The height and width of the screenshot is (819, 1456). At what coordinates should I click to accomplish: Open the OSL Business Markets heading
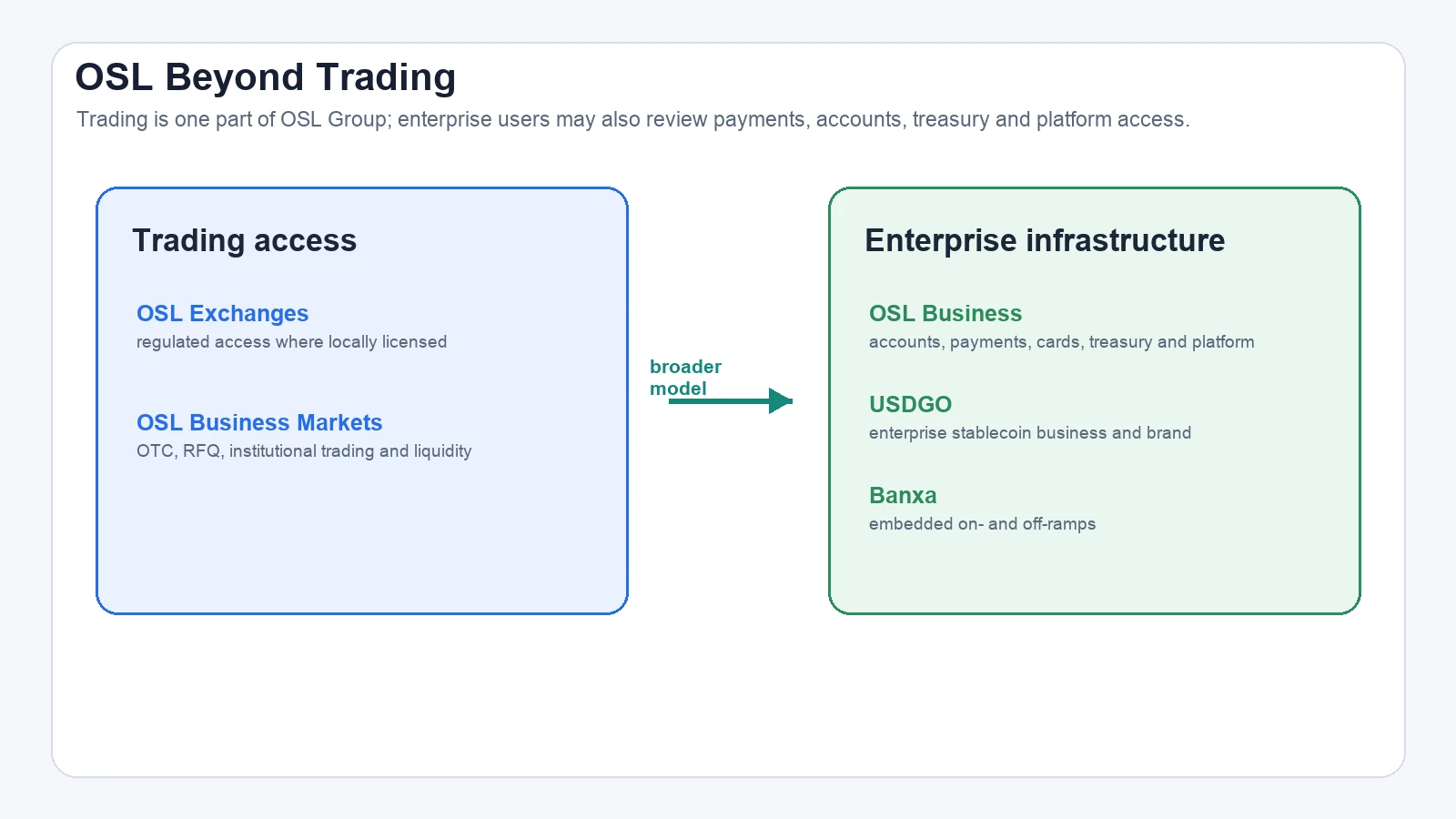[259, 422]
